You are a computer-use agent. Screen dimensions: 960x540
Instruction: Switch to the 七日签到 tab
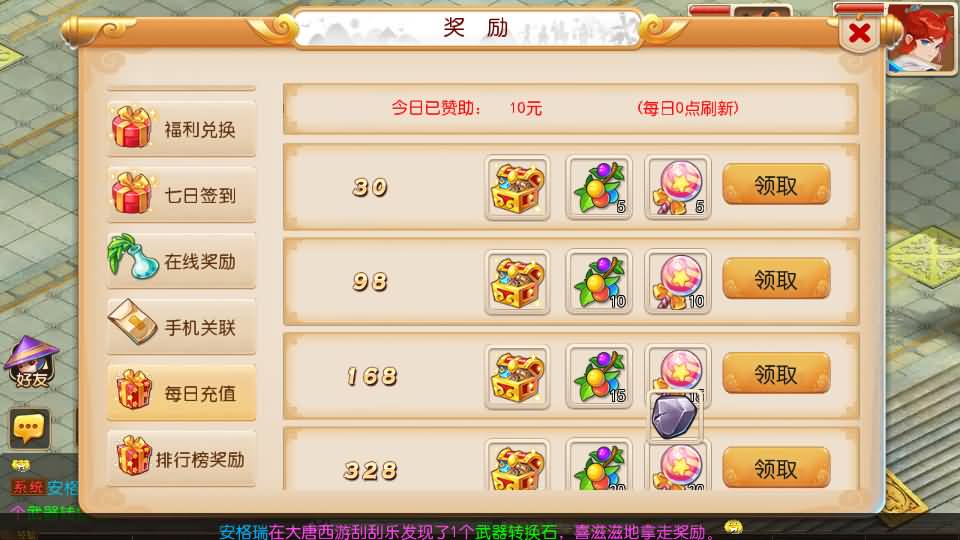pyautogui.click(x=181, y=195)
